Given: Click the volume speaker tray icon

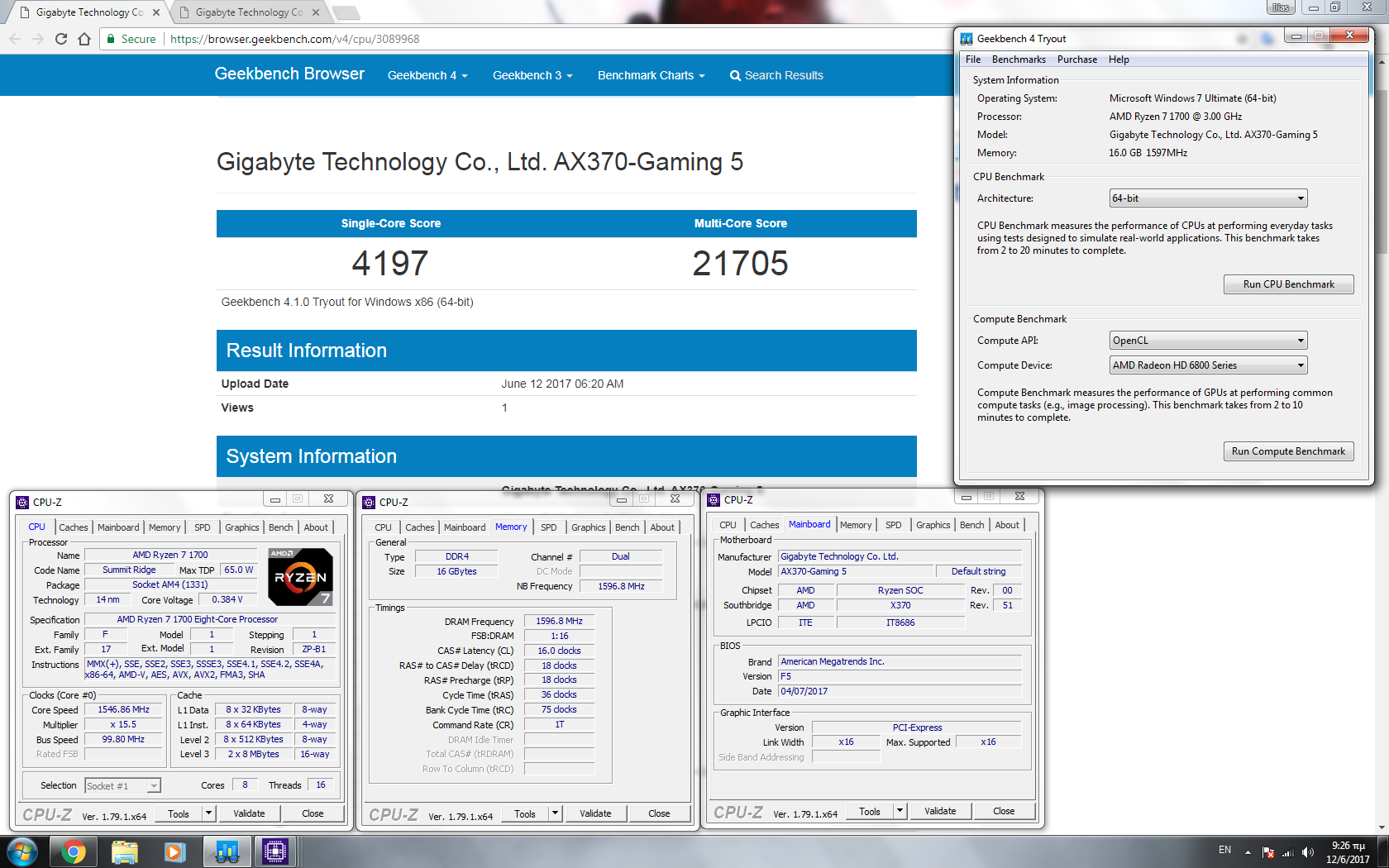Looking at the screenshot, I should click(x=1307, y=852).
